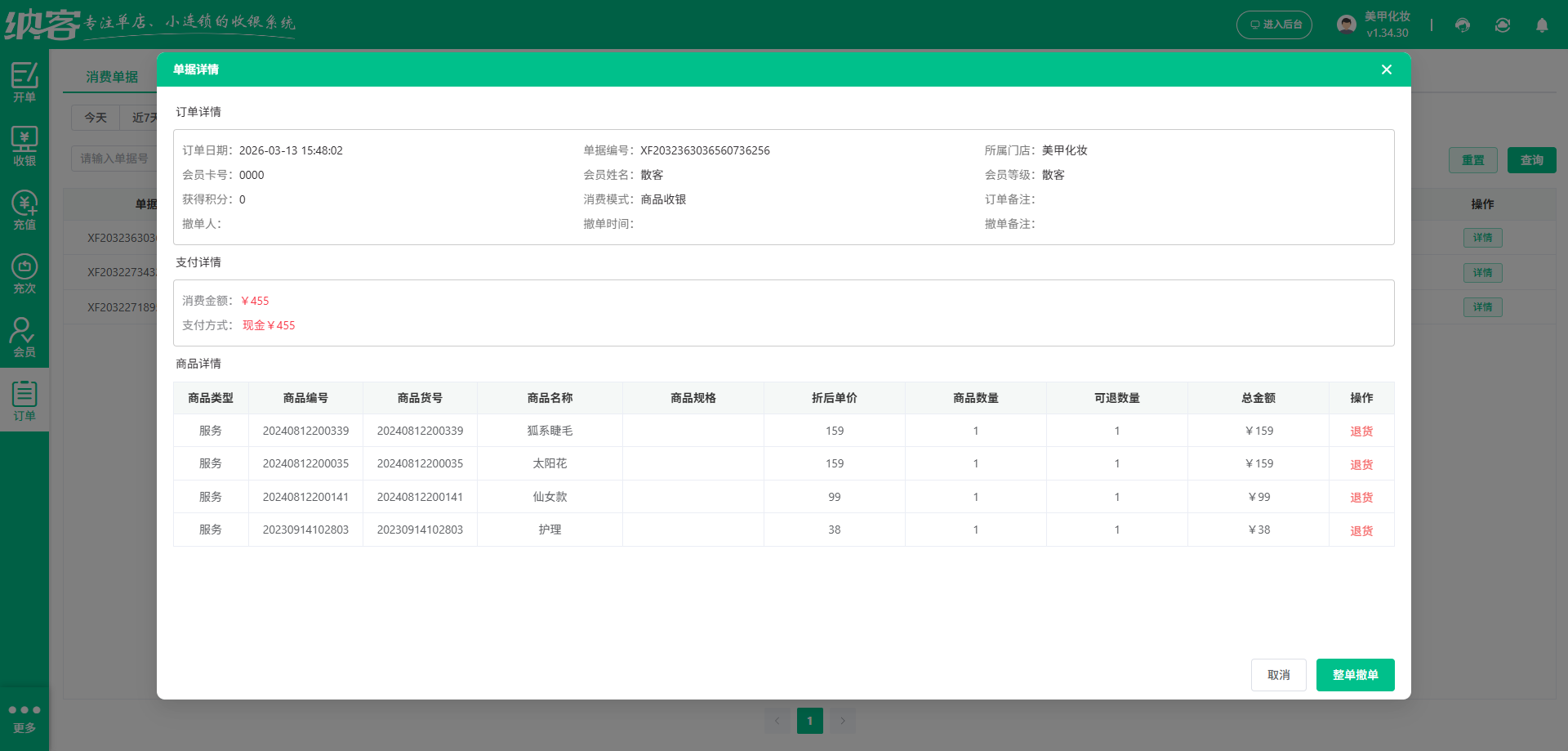Viewport: 1568px width, 751px height.
Task: Switch date filter to 今天
Action: click(x=95, y=118)
